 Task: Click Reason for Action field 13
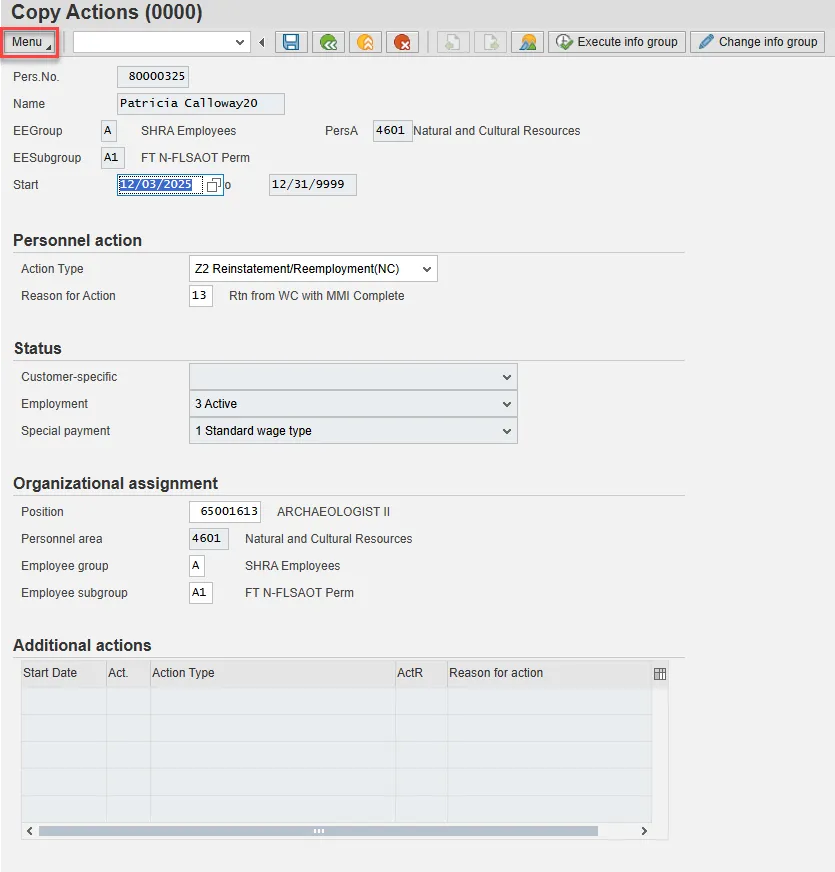click(201, 296)
